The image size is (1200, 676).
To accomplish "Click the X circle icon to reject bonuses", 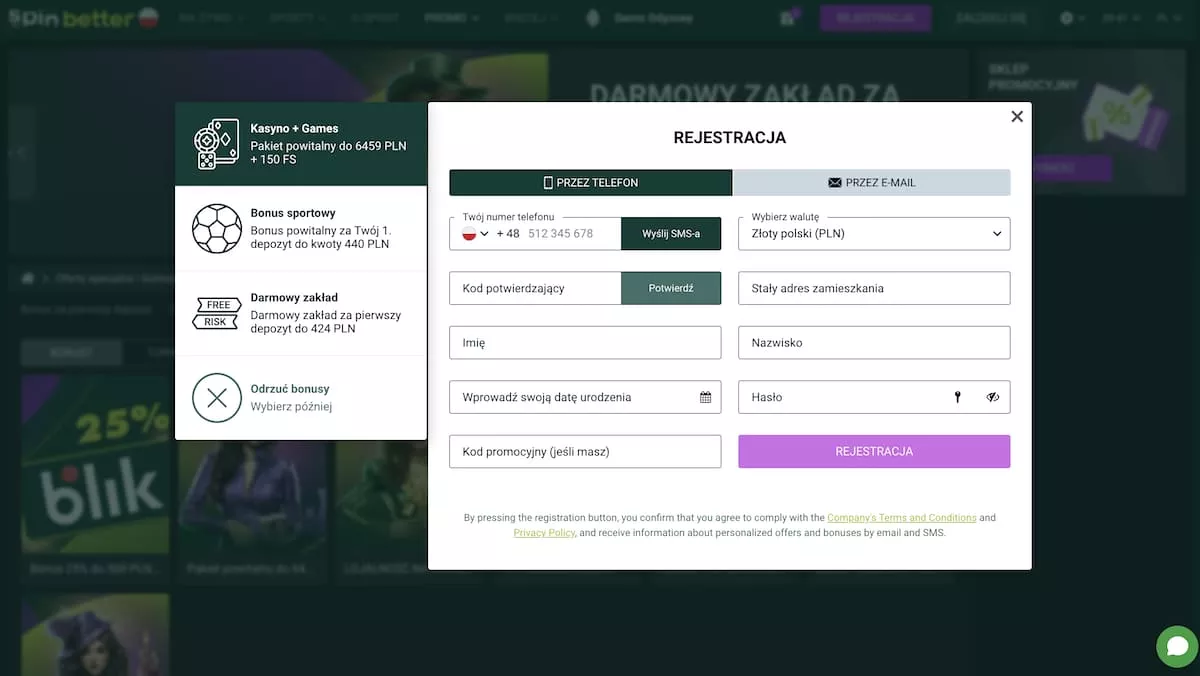I will pos(216,398).
